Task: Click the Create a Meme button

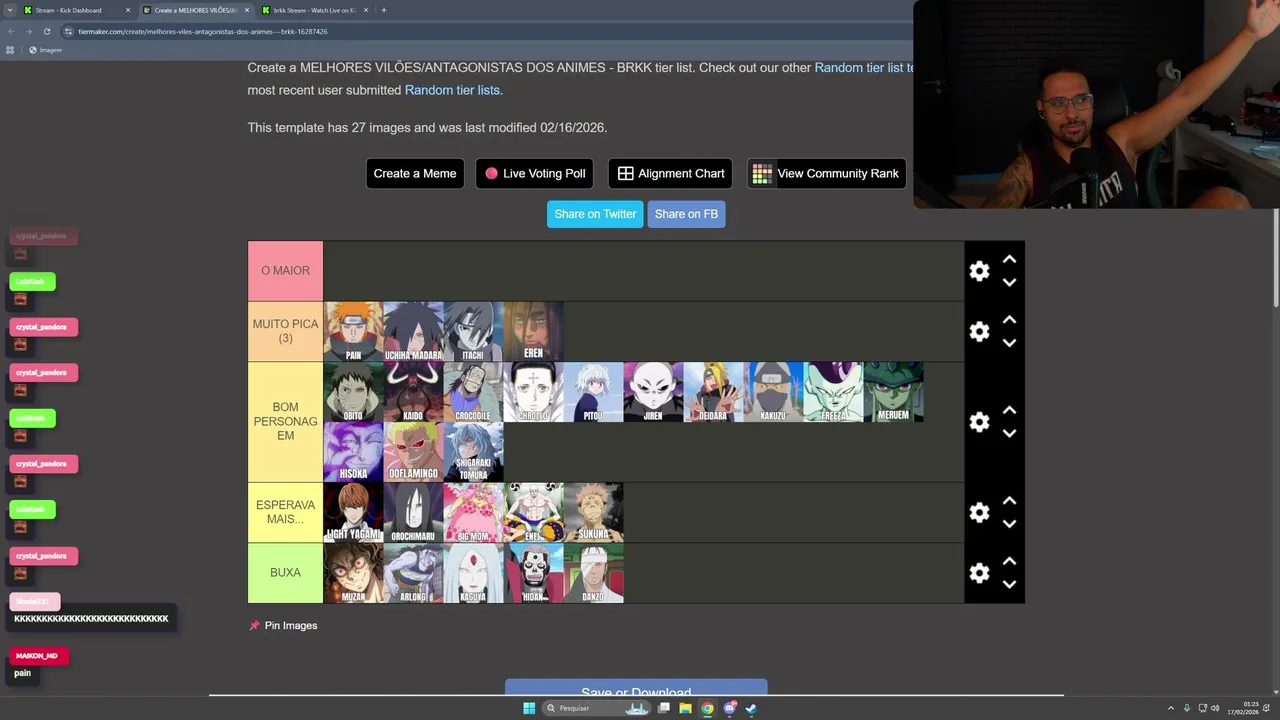Action: click(x=415, y=173)
